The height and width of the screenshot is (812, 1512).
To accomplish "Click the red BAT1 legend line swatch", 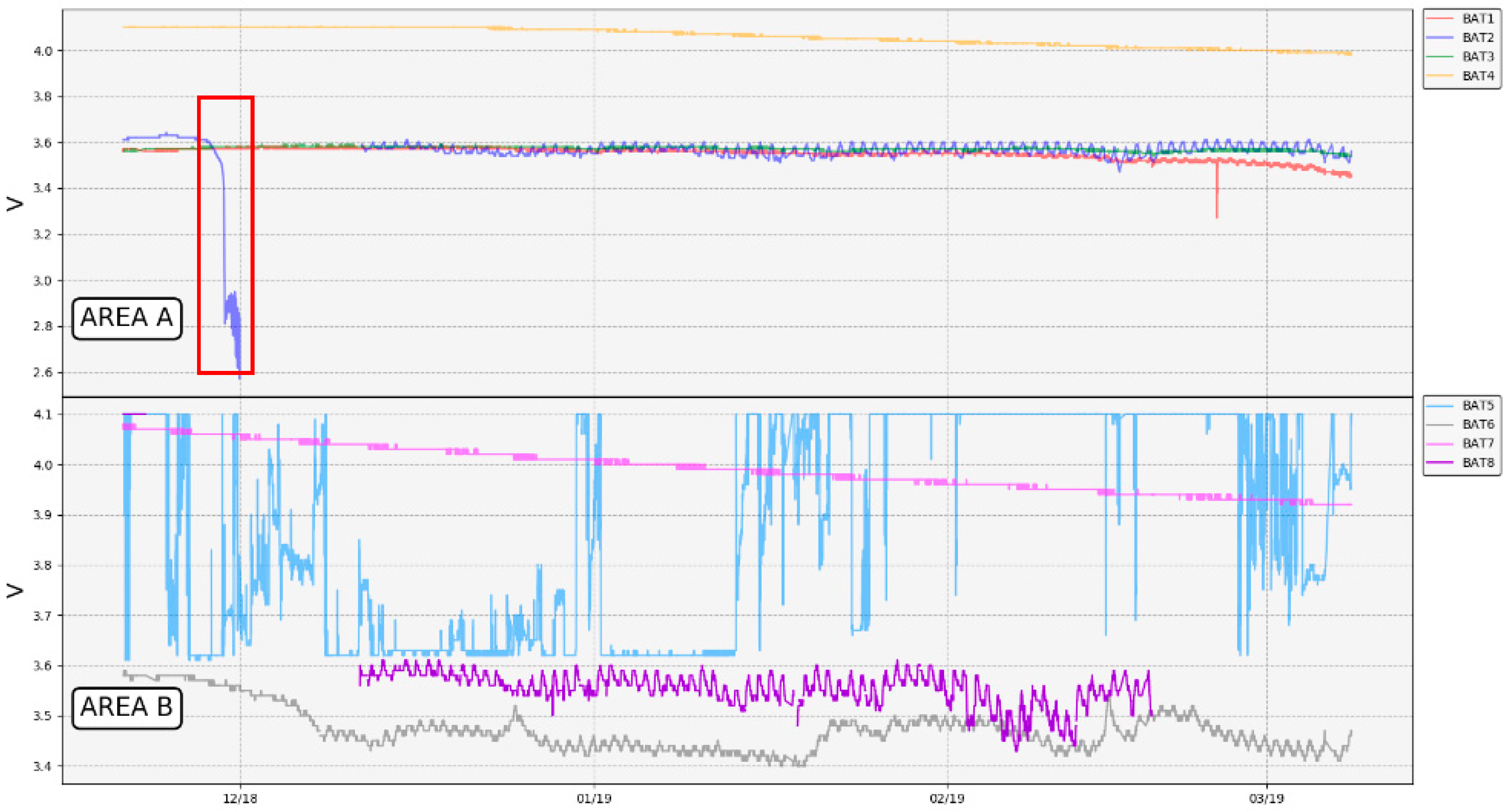I will (x=1439, y=19).
